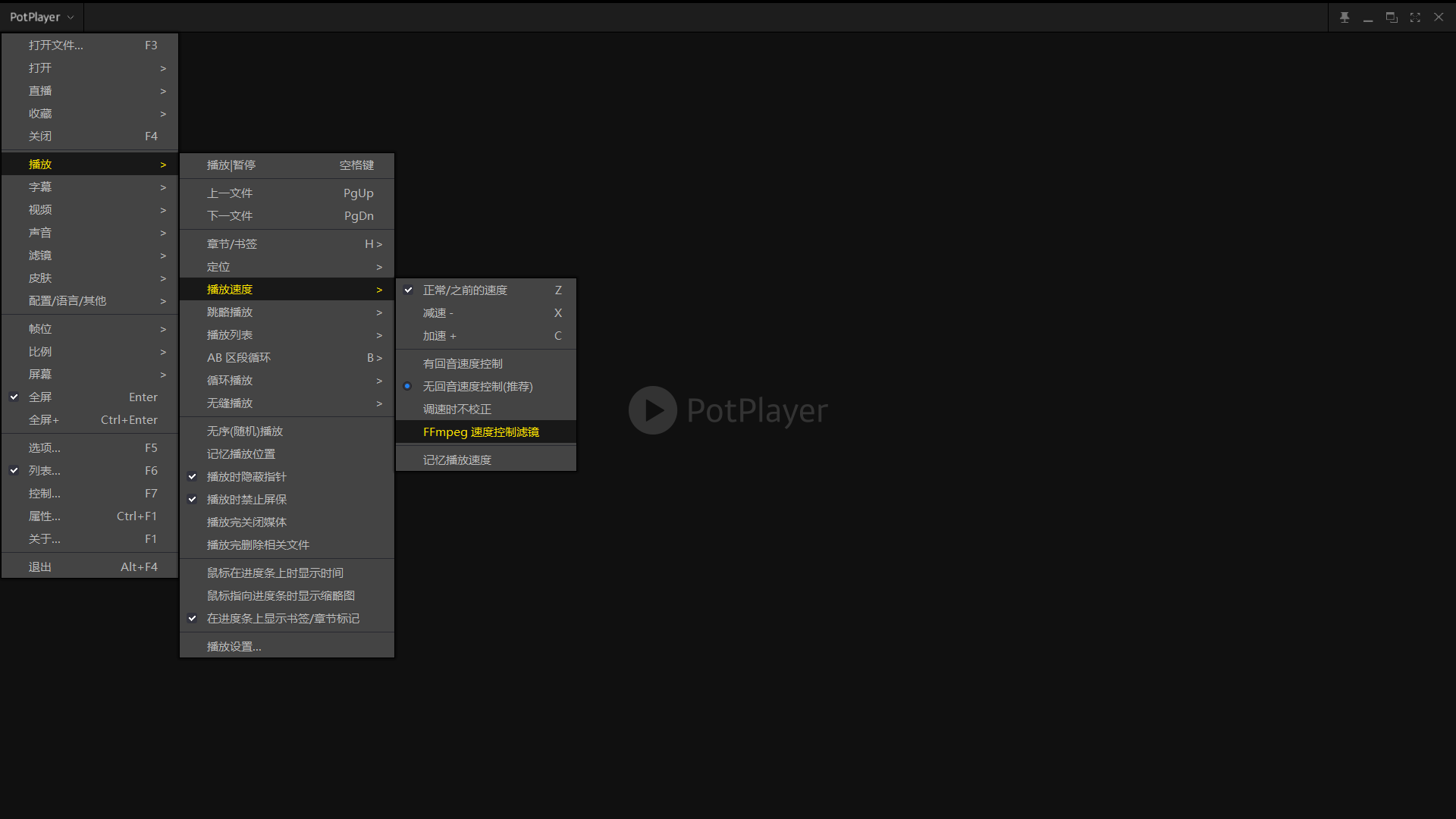Screen dimensions: 1456x819
Task: Select 调速时不校正 option
Action: click(486, 409)
